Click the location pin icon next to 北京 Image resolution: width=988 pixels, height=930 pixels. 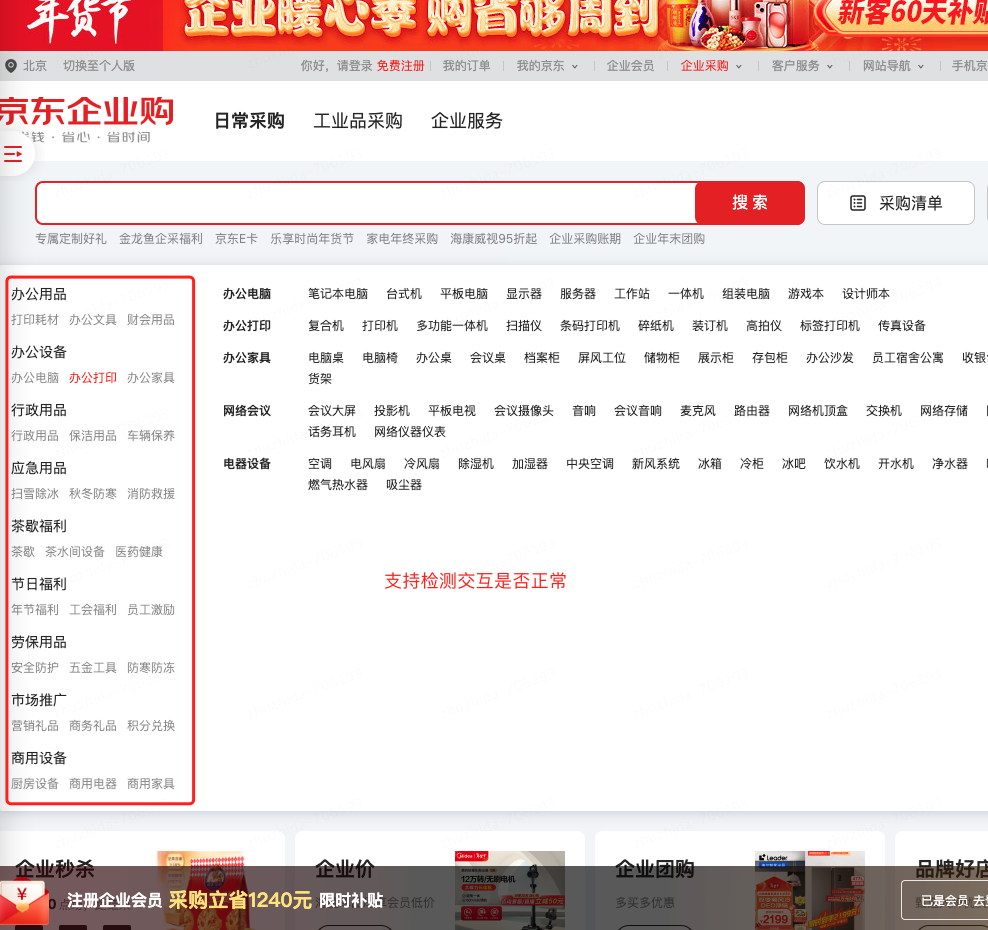[11, 66]
